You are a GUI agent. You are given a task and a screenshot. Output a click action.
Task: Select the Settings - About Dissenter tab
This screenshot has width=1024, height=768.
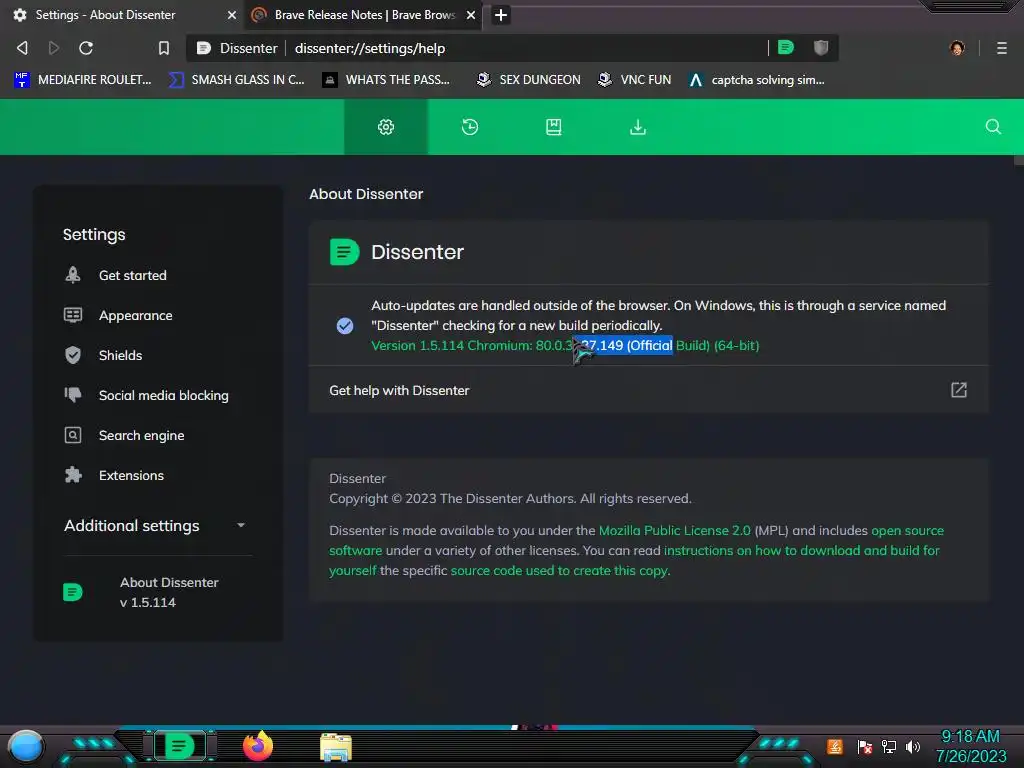tap(122, 15)
